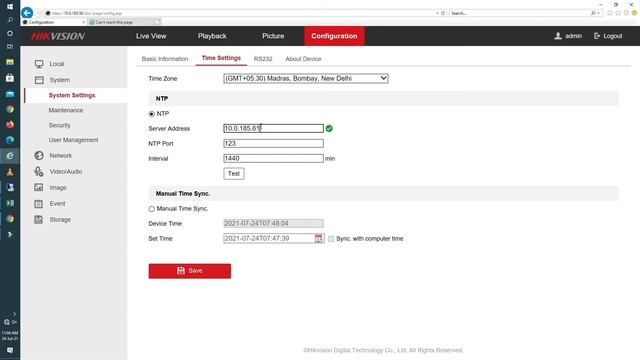Click the Storage disk icon
The image size is (640, 360).
tap(39, 219)
